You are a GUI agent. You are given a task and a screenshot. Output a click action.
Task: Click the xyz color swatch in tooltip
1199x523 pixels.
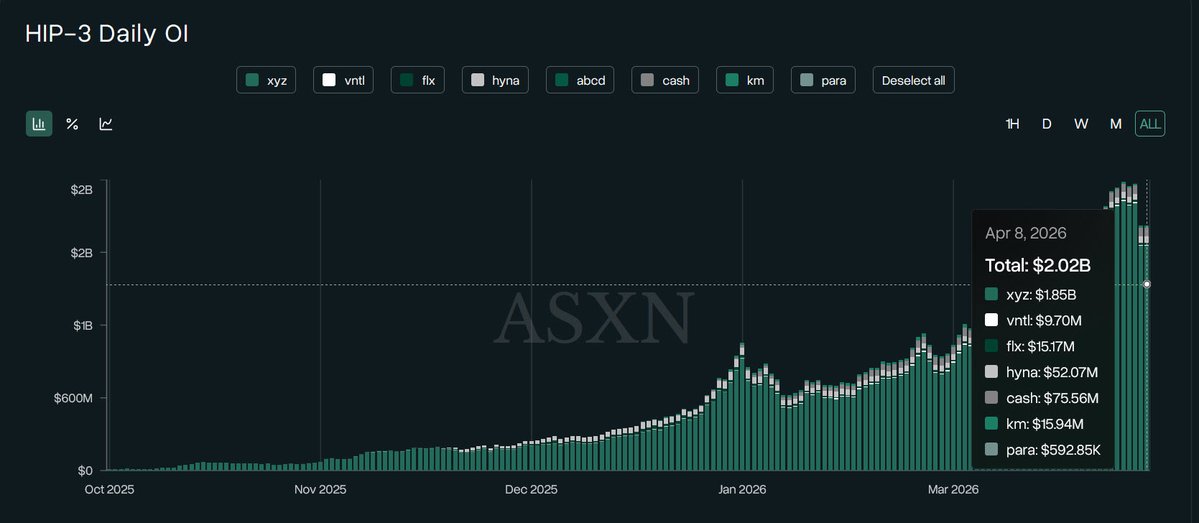[x=992, y=294]
